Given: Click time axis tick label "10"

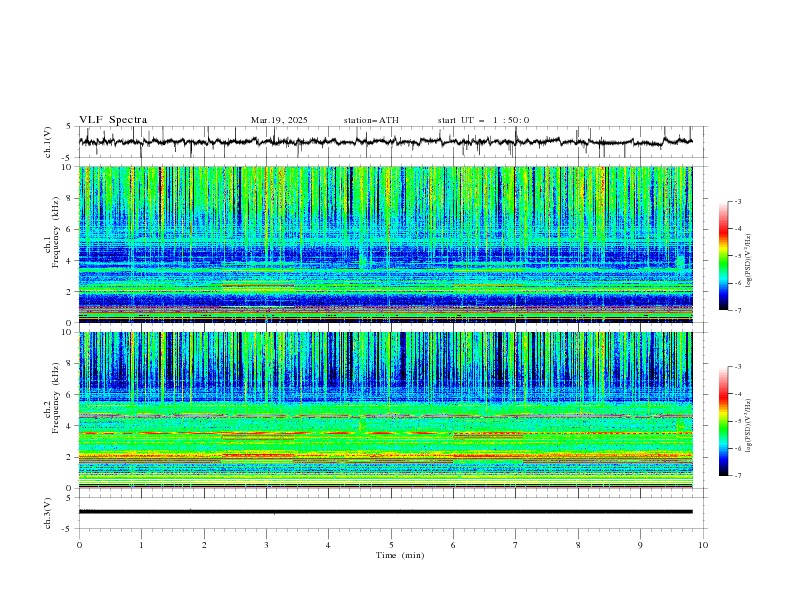Looking at the screenshot, I should pyautogui.click(x=703, y=545).
